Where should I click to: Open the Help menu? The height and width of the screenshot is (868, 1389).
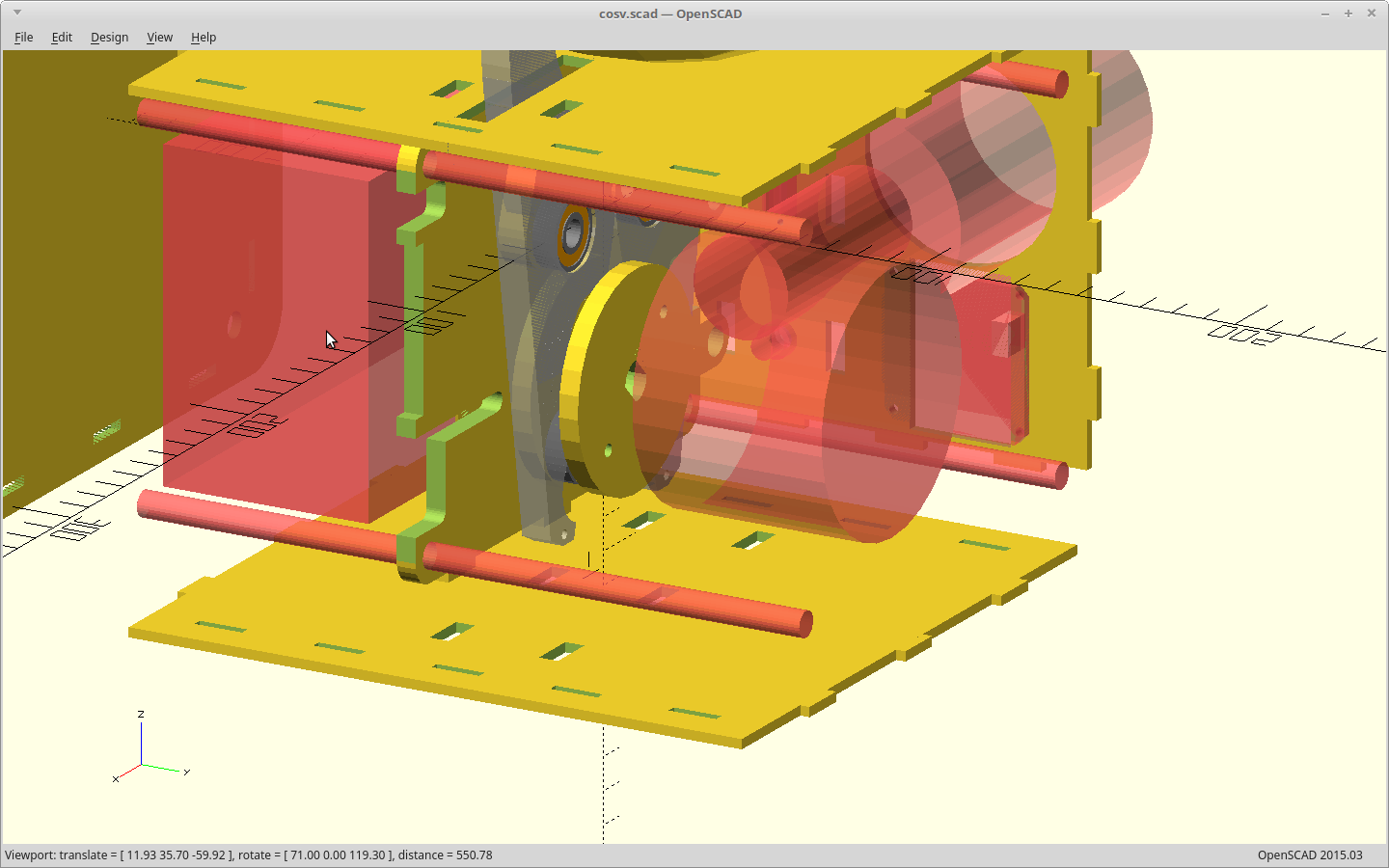pos(204,37)
